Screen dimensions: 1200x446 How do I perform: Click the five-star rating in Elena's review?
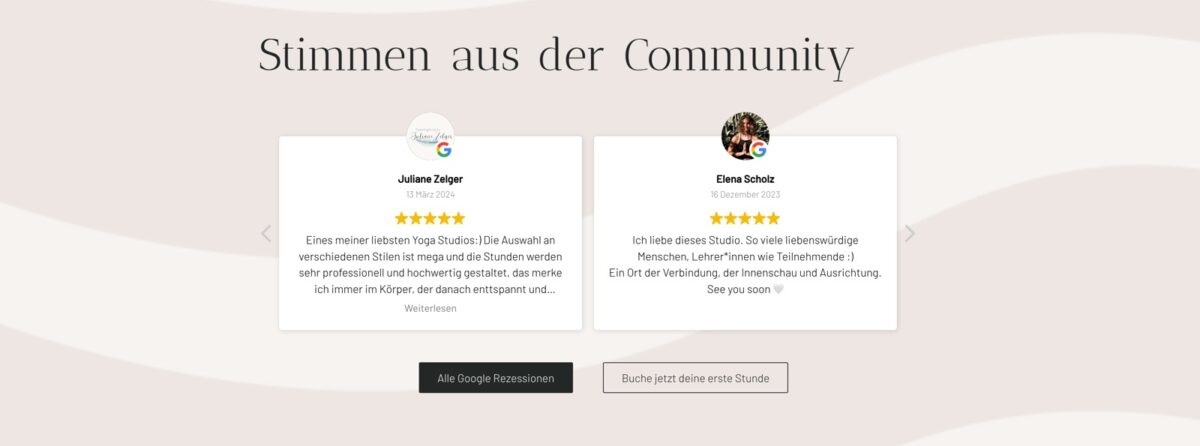coord(745,218)
